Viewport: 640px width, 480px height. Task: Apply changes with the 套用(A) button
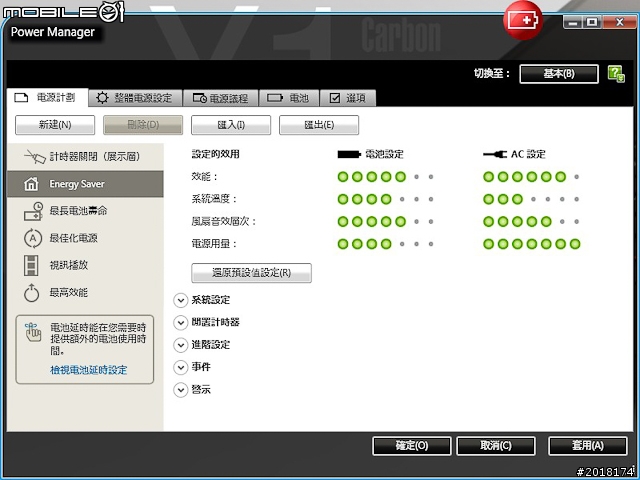(588, 446)
